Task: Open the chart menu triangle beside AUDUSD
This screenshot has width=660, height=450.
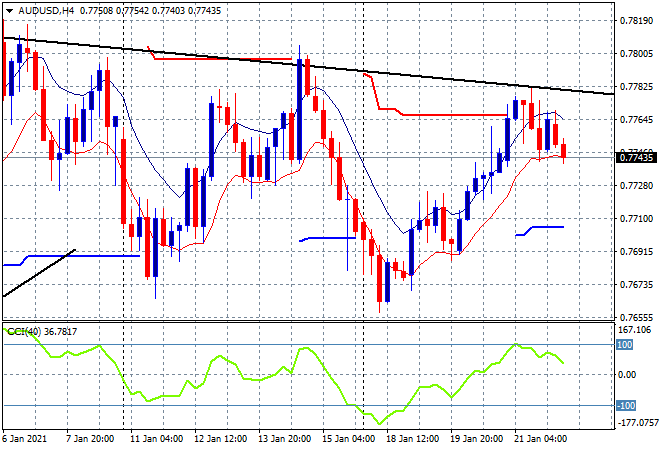Action: [x=9, y=11]
